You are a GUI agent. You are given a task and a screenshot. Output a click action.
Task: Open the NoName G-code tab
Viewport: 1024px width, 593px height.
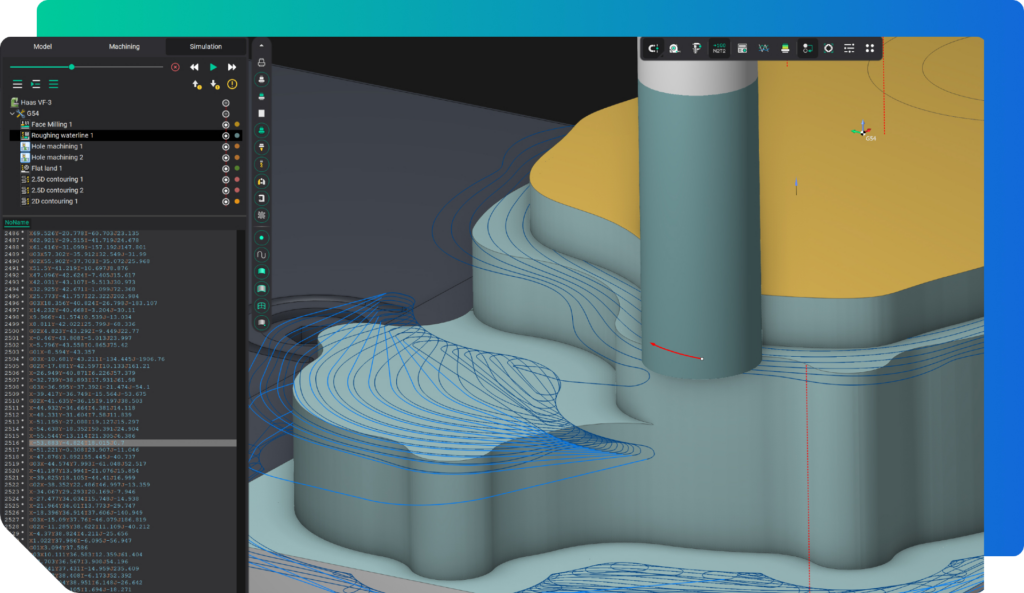tap(17, 223)
